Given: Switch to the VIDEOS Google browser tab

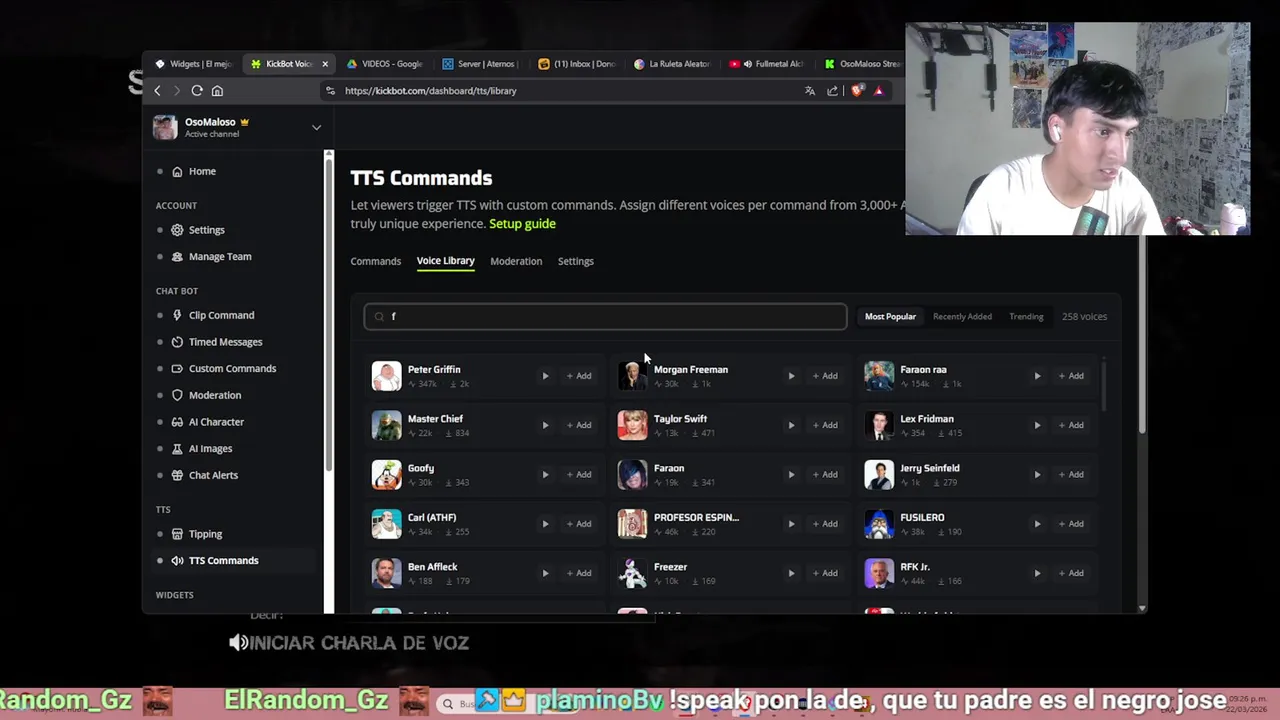Looking at the screenshot, I should (385, 64).
